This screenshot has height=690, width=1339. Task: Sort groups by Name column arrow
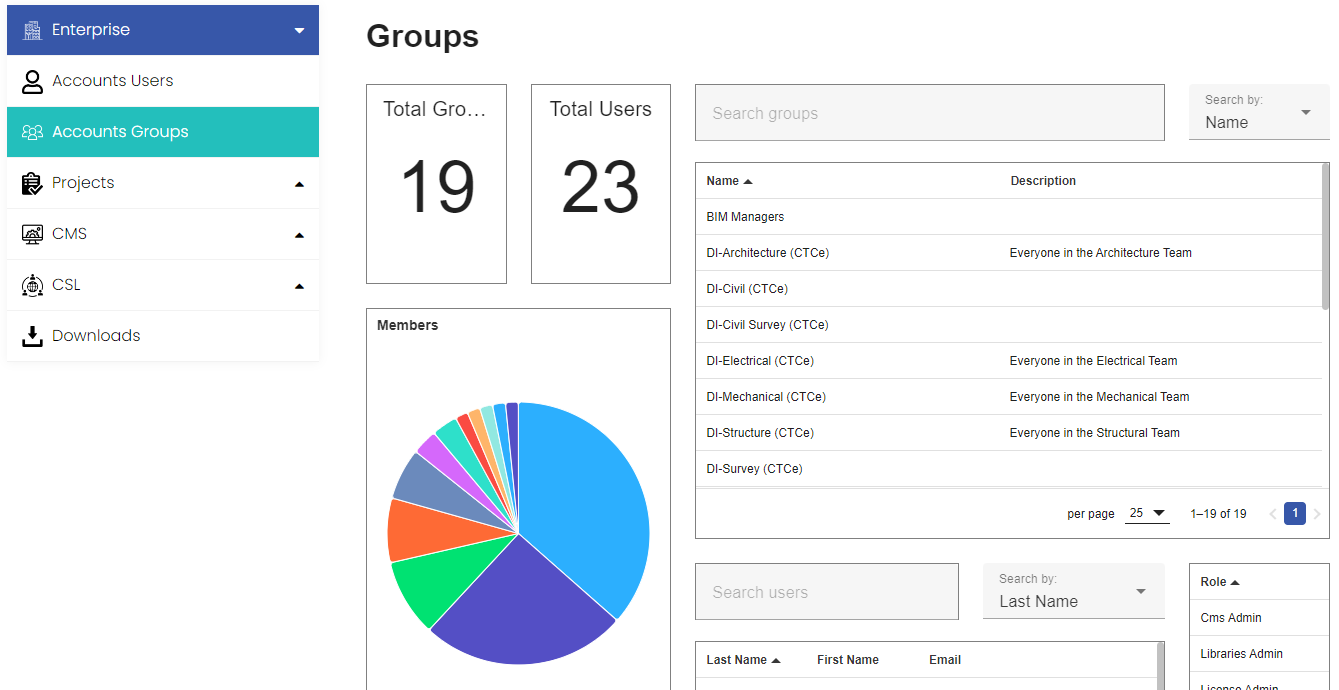pos(748,182)
